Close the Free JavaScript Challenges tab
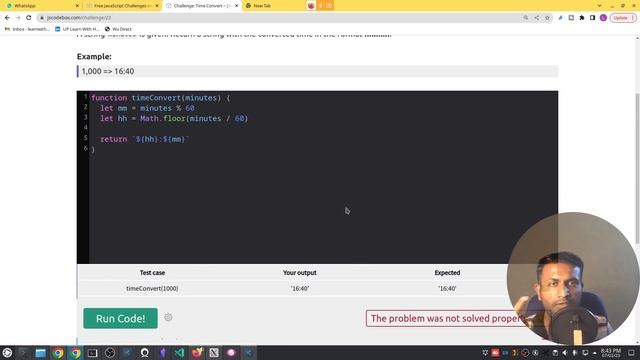 157,6
